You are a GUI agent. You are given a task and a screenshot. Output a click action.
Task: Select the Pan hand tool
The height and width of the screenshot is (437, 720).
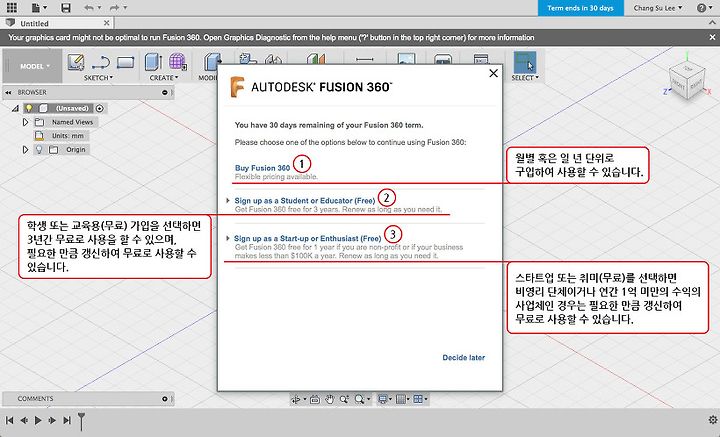(x=329, y=399)
